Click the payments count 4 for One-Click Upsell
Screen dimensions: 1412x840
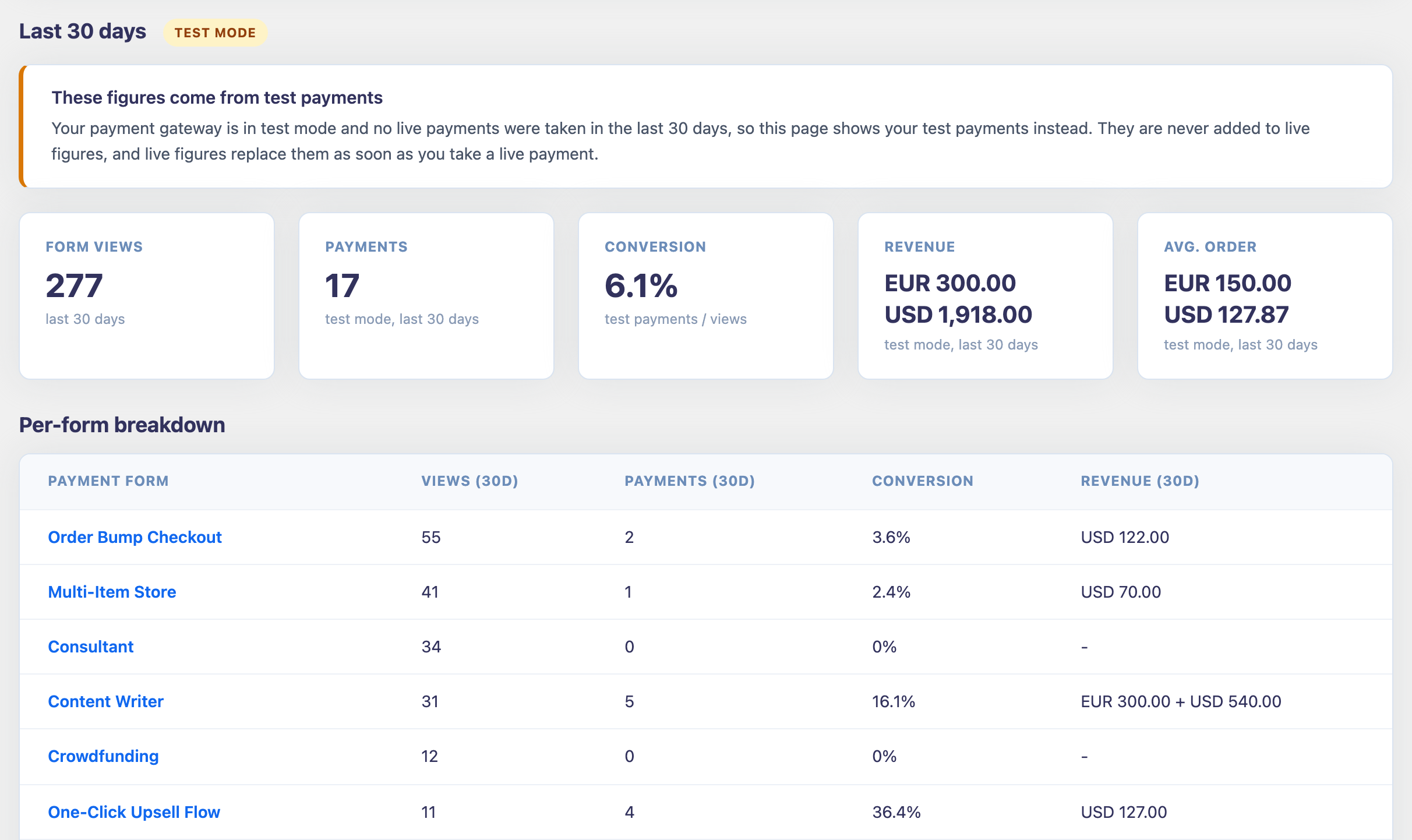[x=629, y=812]
